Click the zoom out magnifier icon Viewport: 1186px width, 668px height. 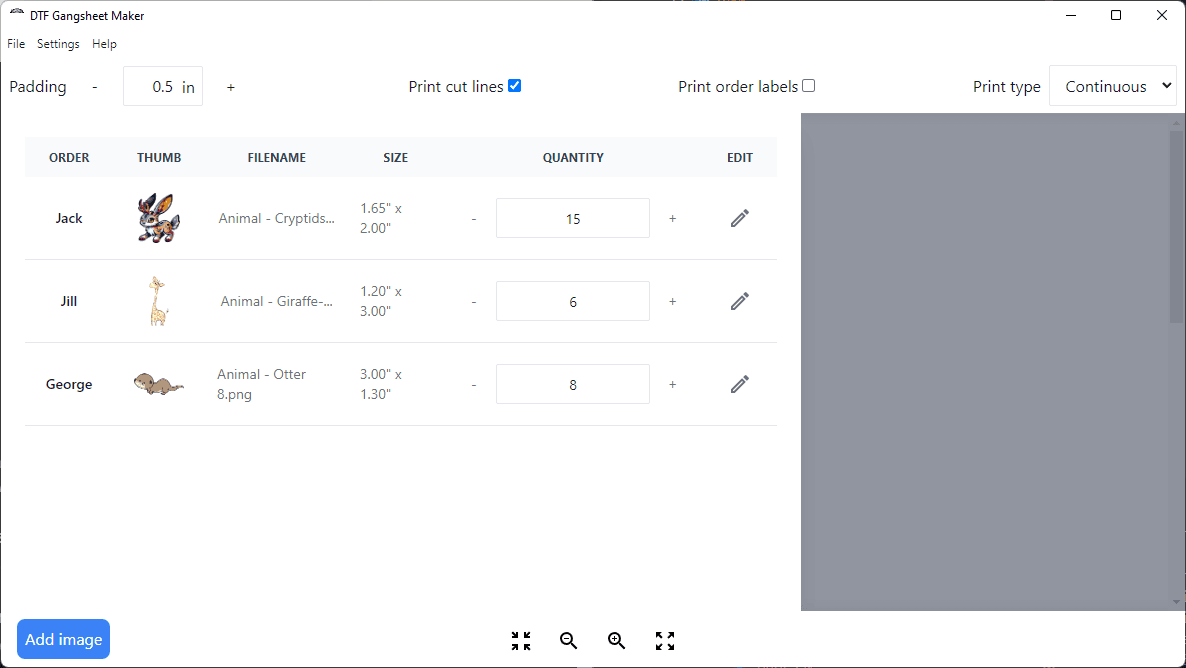click(x=569, y=641)
